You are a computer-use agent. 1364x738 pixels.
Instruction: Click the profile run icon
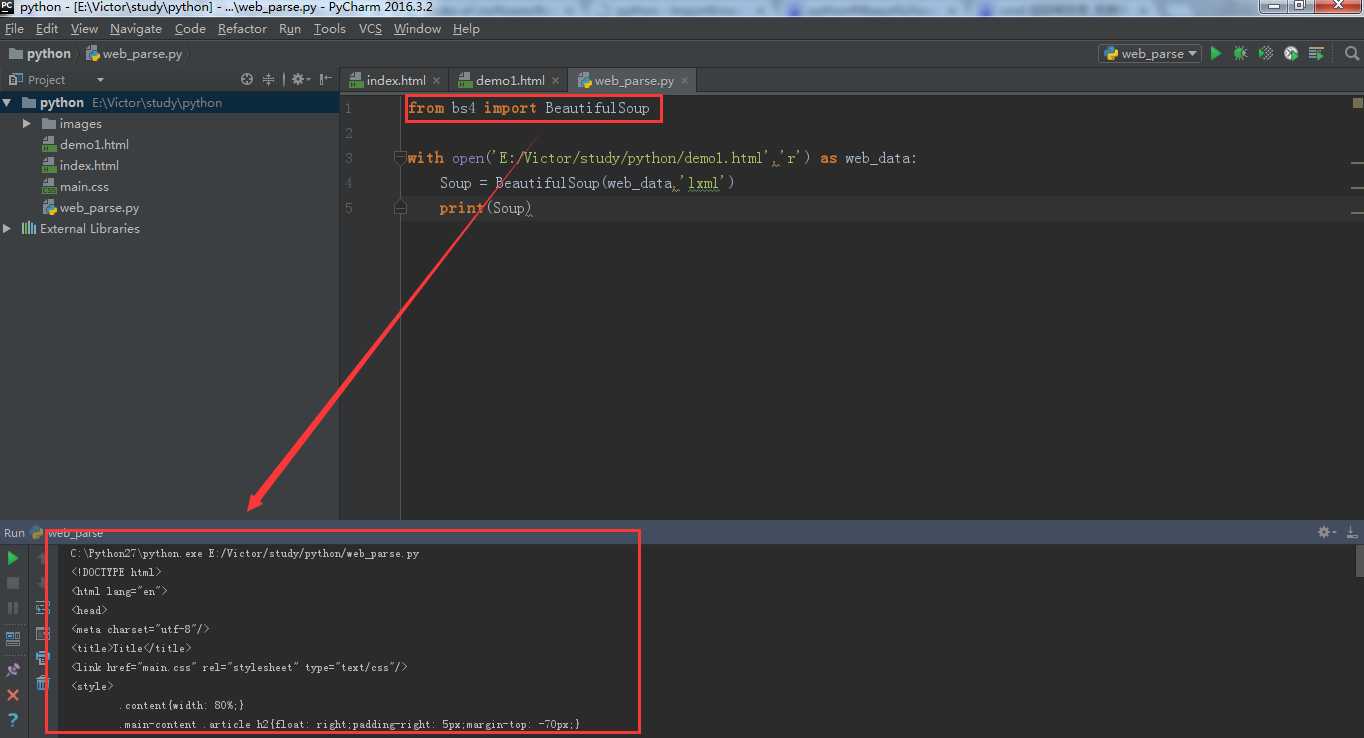[1291, 53]
